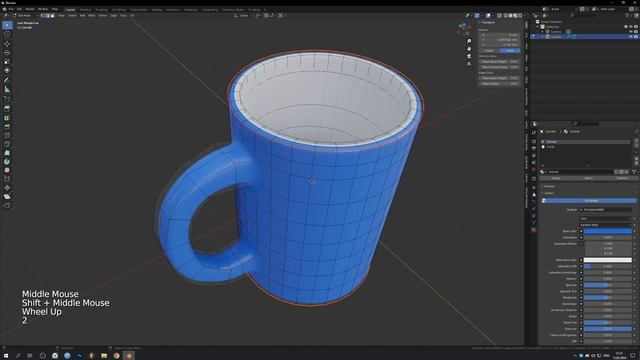Screen dimensions: 640x360
Task: Open the File menu
Action: click(x=11, y=9)
